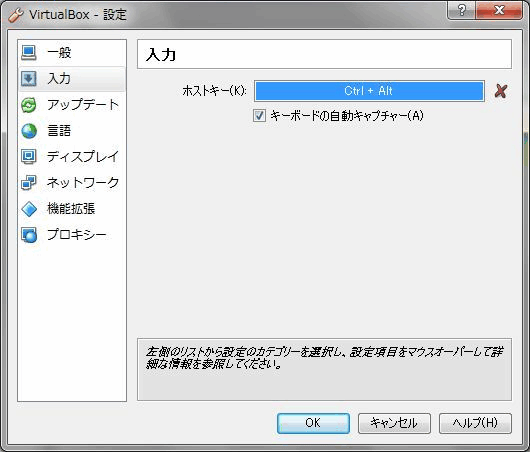This screenshot has height=452, width=530.
Task: Select the アップデート category label
Action: tap(83, 104)
